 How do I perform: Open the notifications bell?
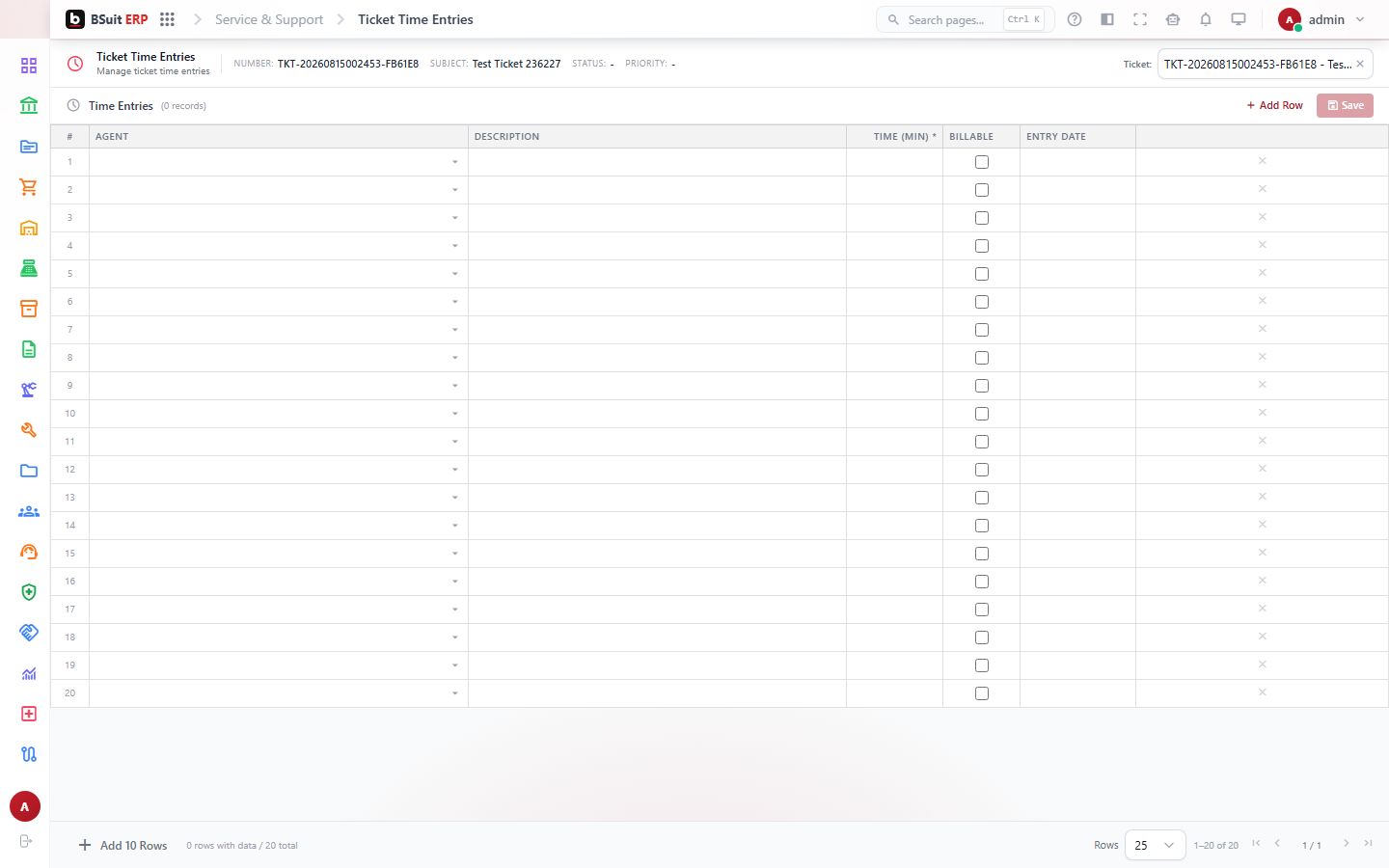(x=1206, y=19)
